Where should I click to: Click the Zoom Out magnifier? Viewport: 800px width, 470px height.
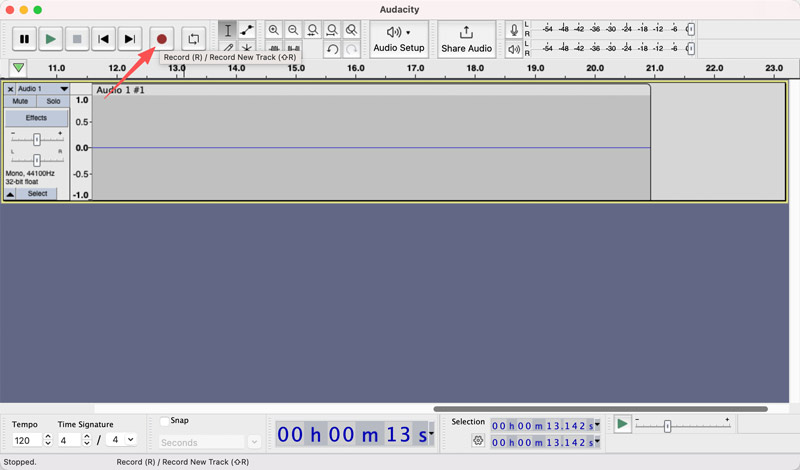click(x=293, y=30)
